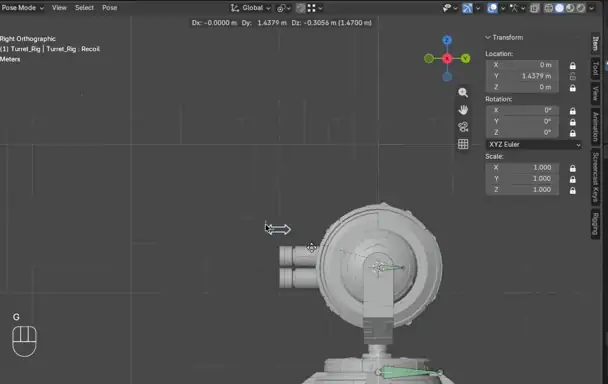608x384 pixels.
Task: Open Global transform orientation dropdown
Action: (251, 8)
